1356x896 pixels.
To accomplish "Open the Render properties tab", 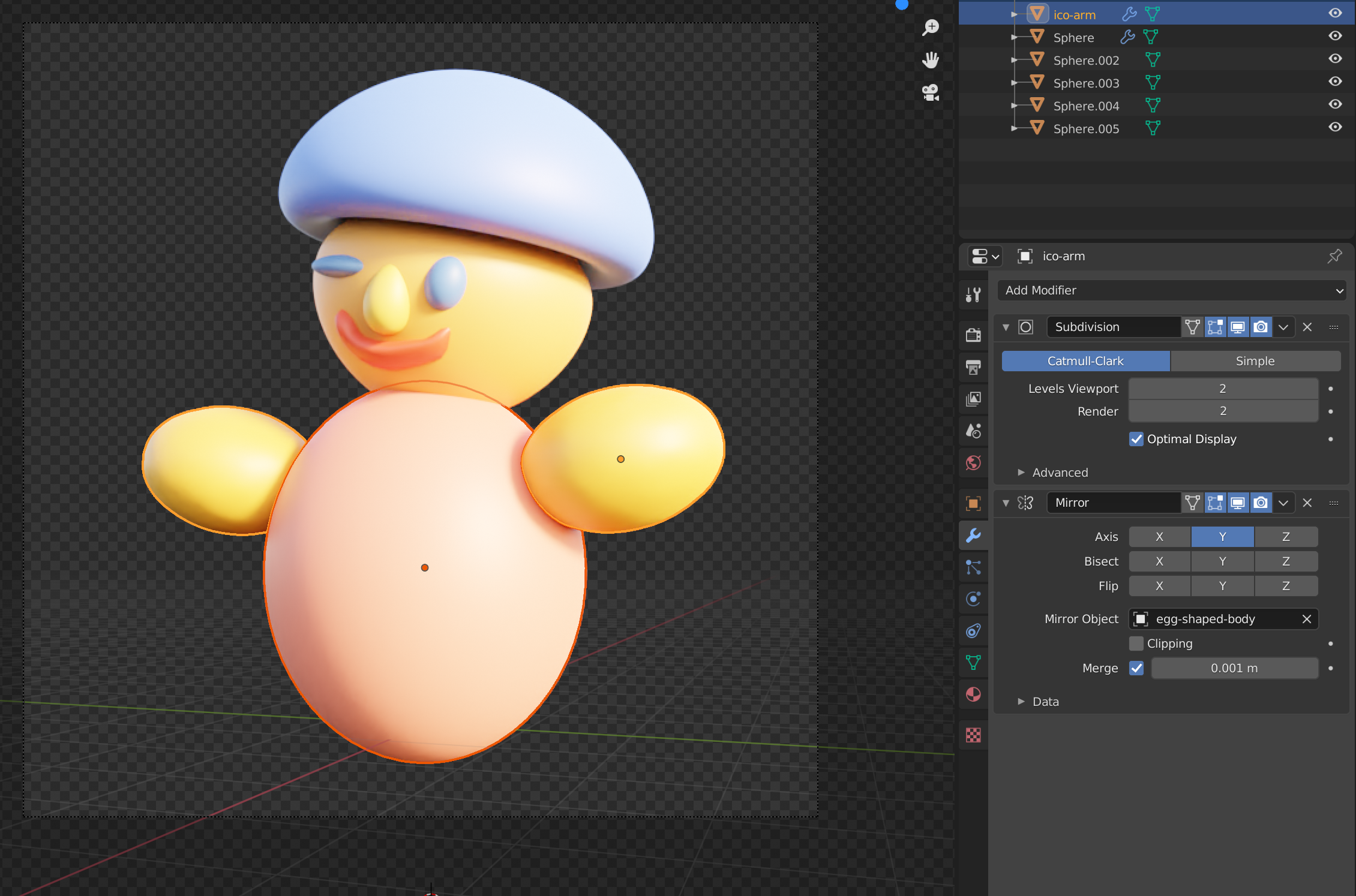I will pos(973,335).
